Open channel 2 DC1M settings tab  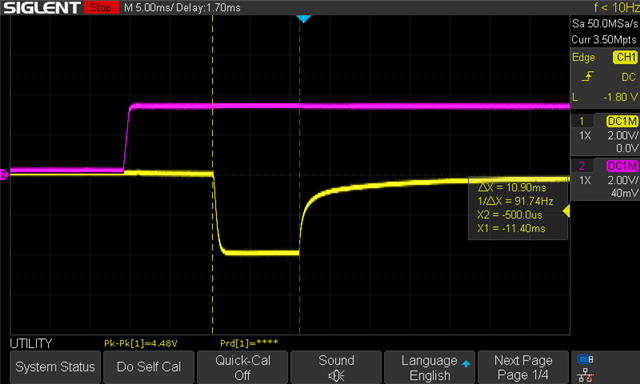[622, 166]
